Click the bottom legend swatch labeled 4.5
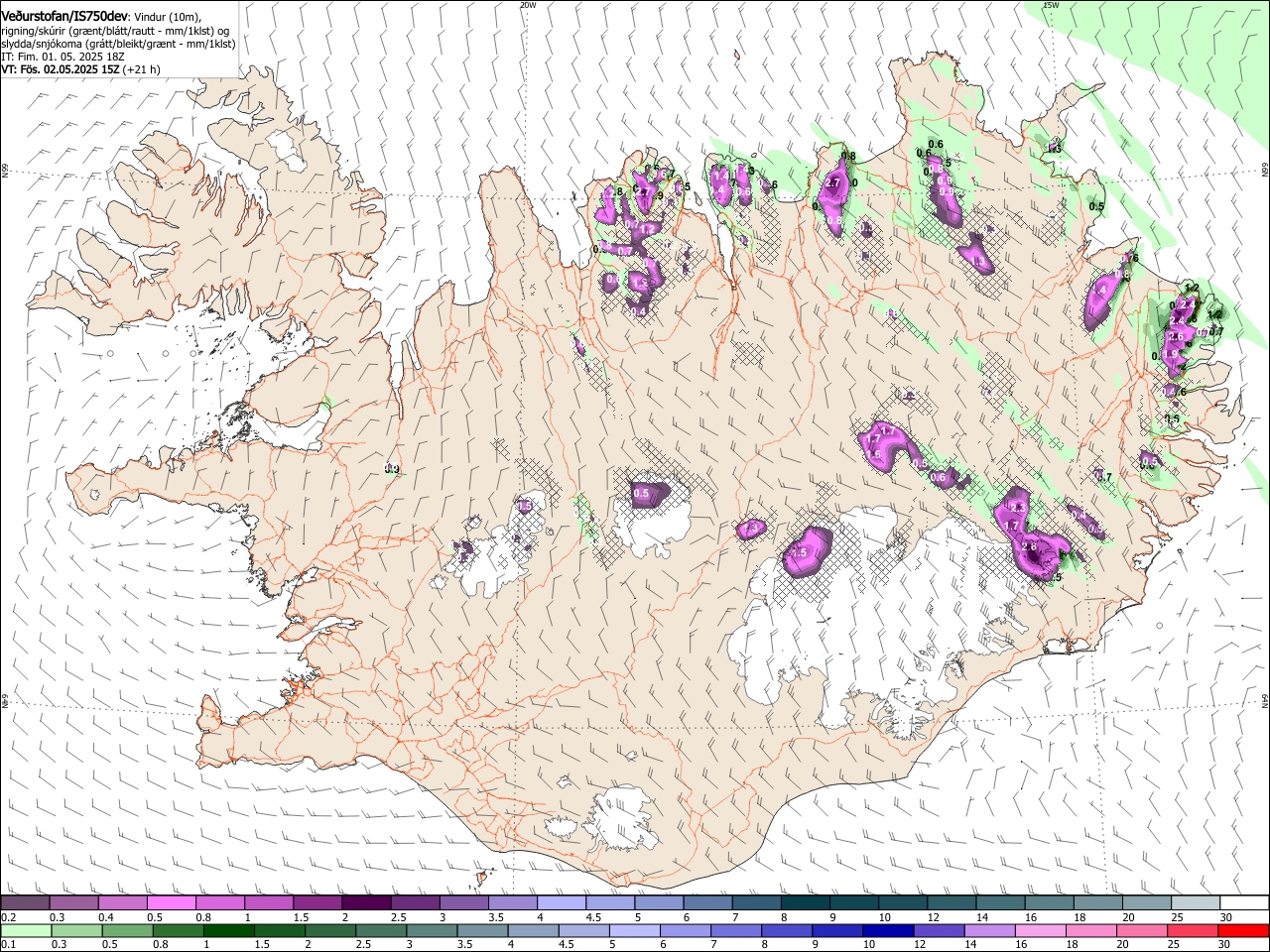The image size is (1270, 952). (x=583, y=931)
